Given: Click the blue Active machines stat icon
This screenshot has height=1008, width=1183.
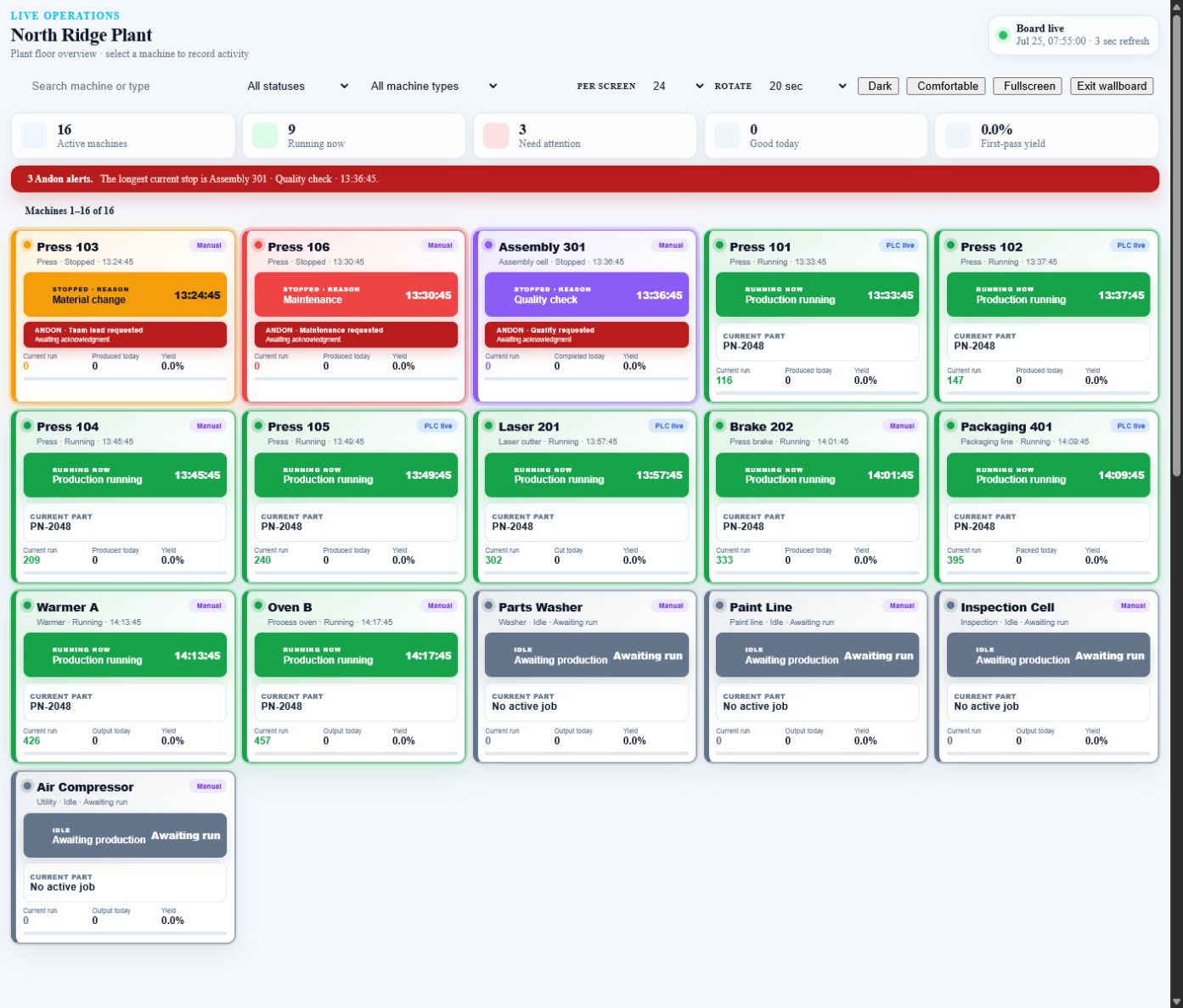Looking at the screenshot, I should (x=34, y=136).
